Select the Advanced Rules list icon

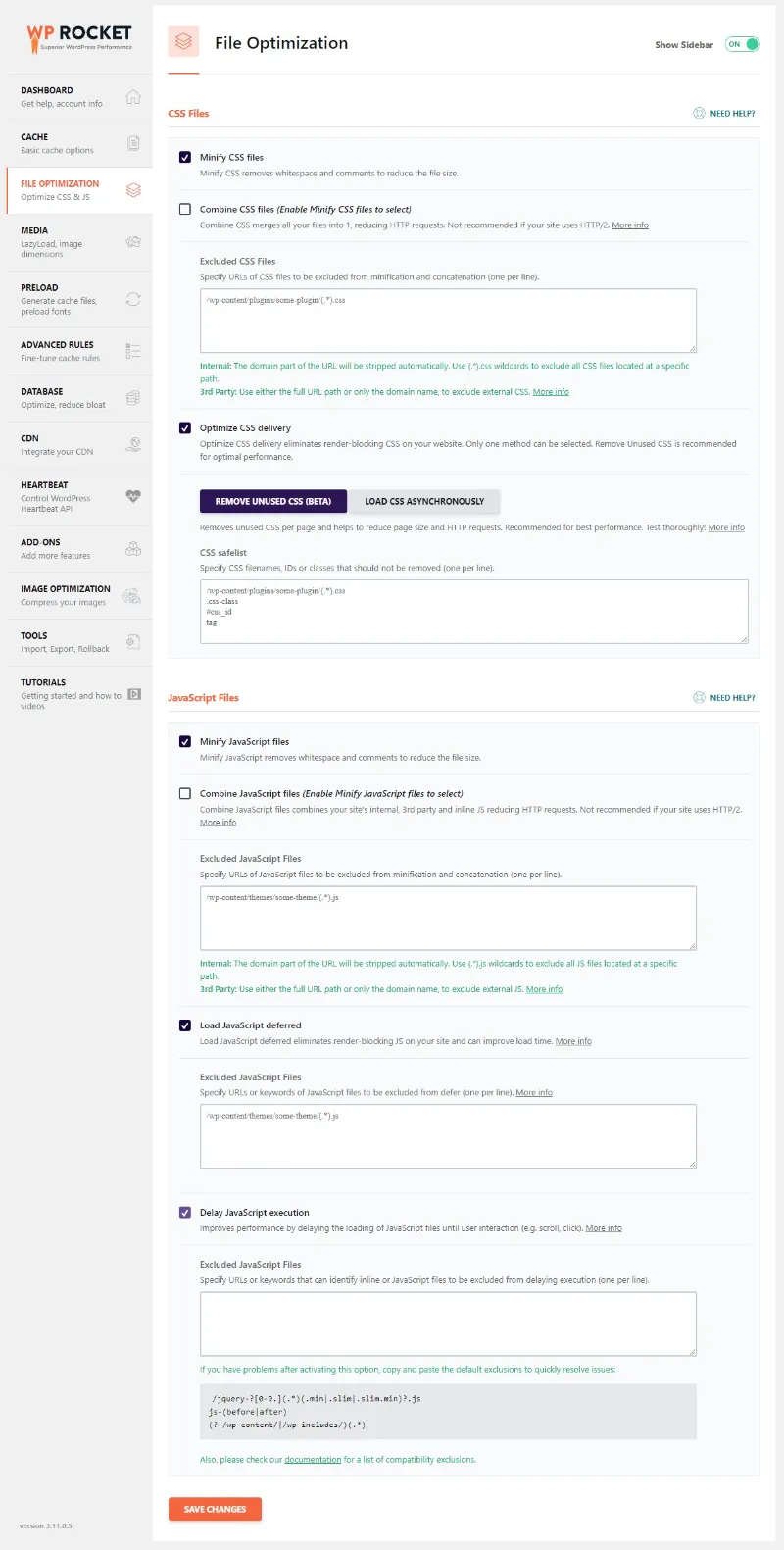[x=132, y=350]
